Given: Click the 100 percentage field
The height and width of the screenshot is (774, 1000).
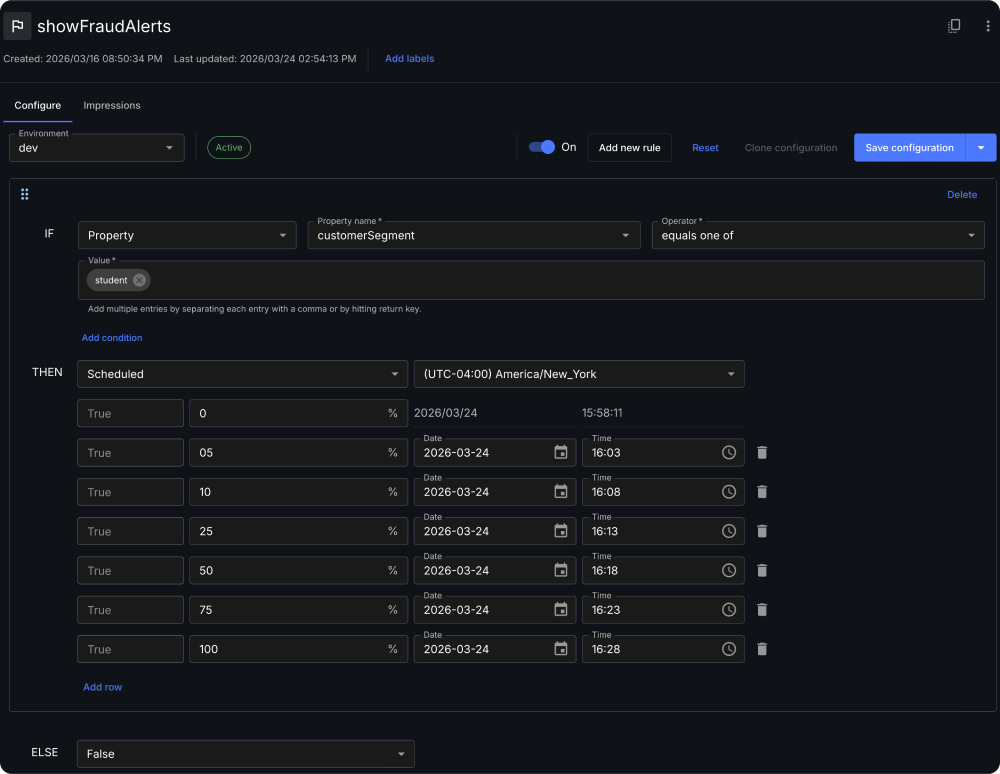Looking at the screenshot, I should pos(298,649).
